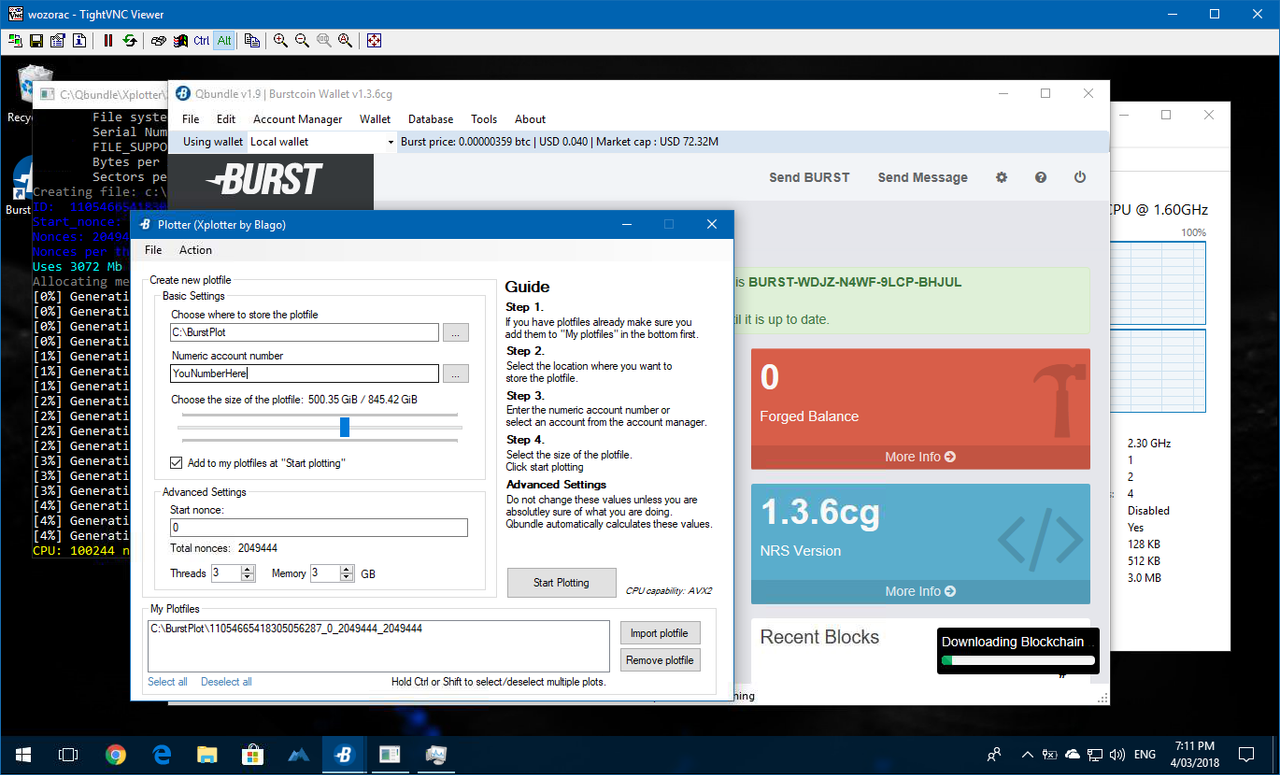Open the Action menu in Plotter

click(195, 250)
